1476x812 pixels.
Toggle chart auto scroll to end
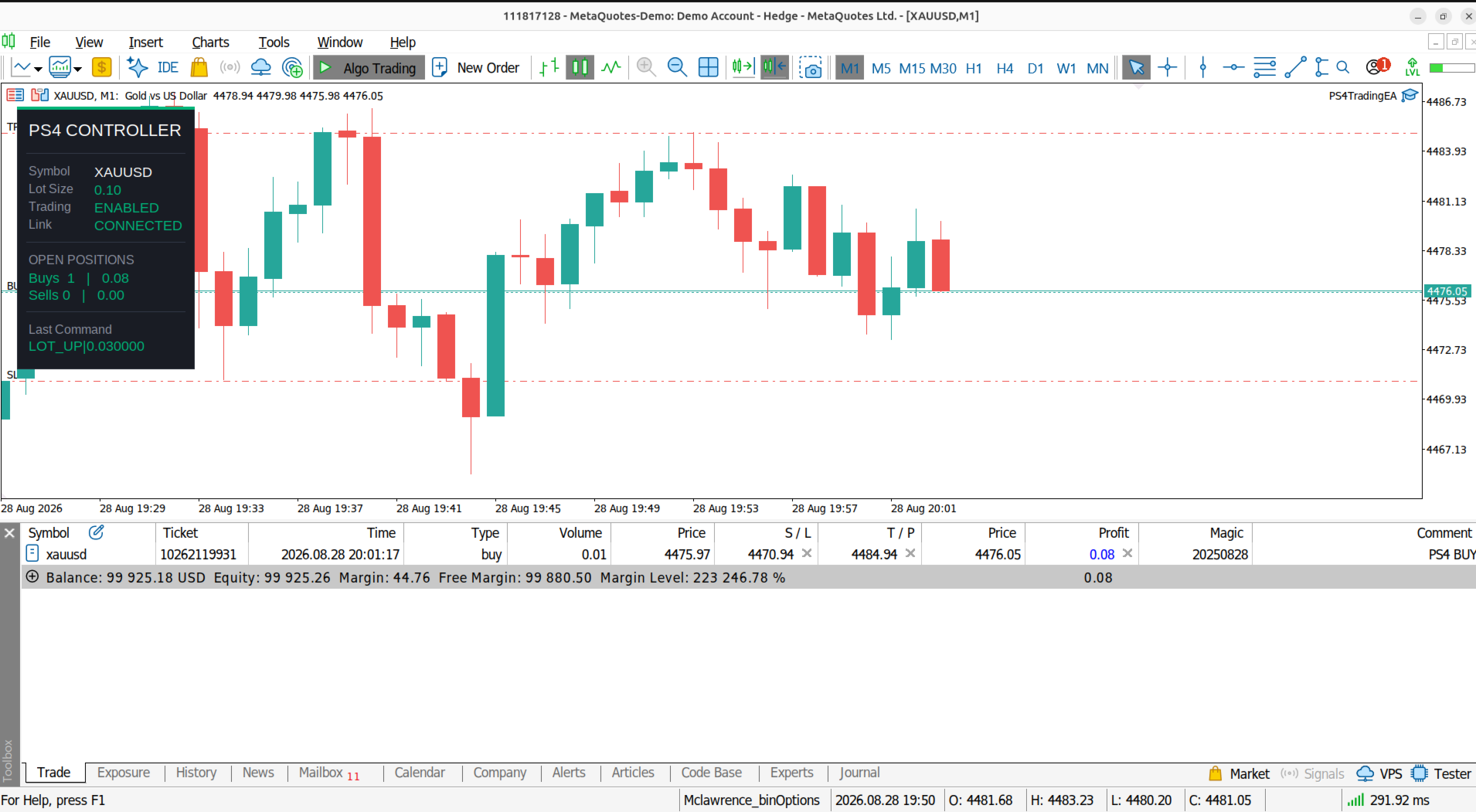tap(743, 68)
